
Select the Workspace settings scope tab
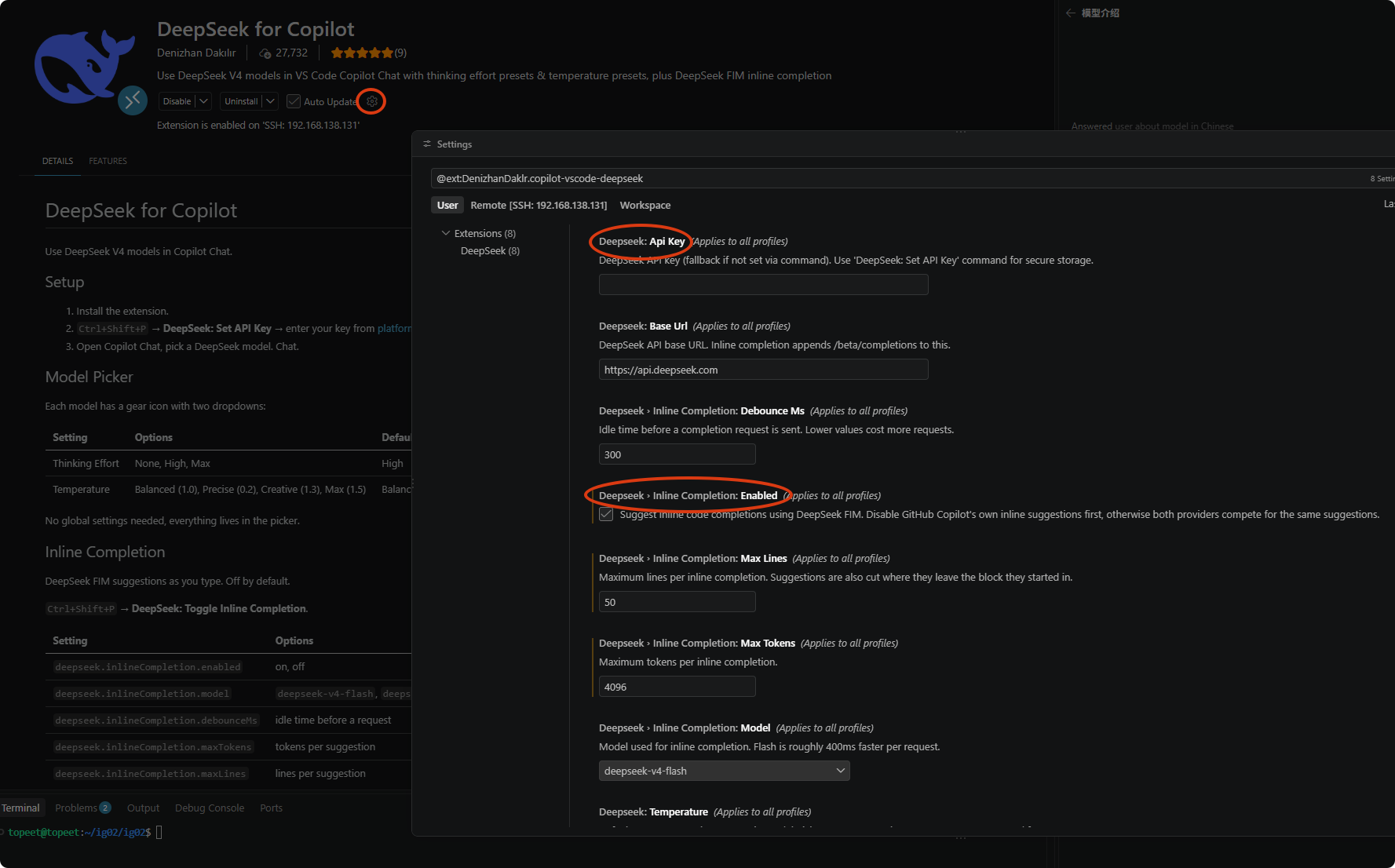[x=645, y=205]
